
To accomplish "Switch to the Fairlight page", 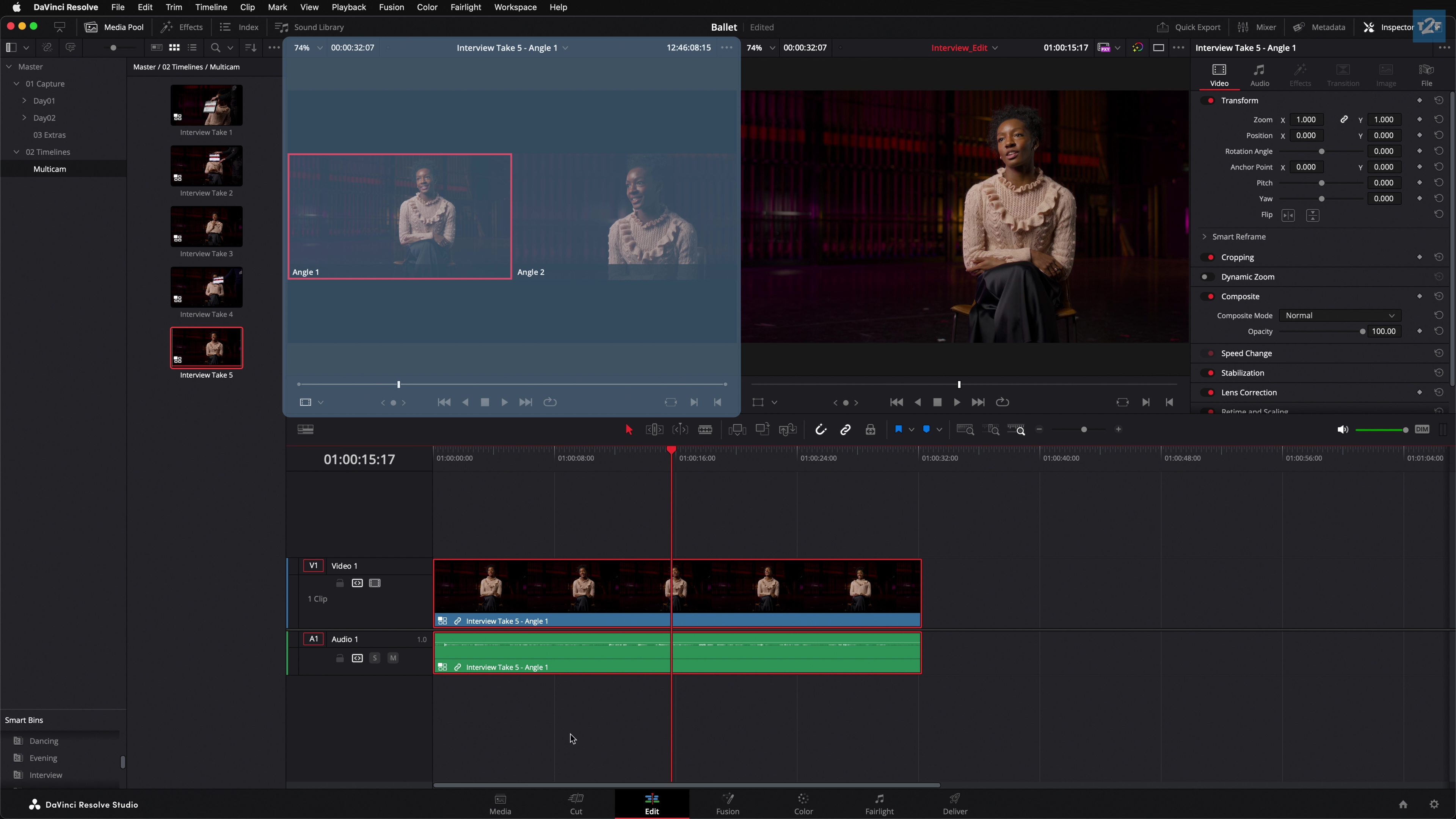I will click(x=879, y=804).
